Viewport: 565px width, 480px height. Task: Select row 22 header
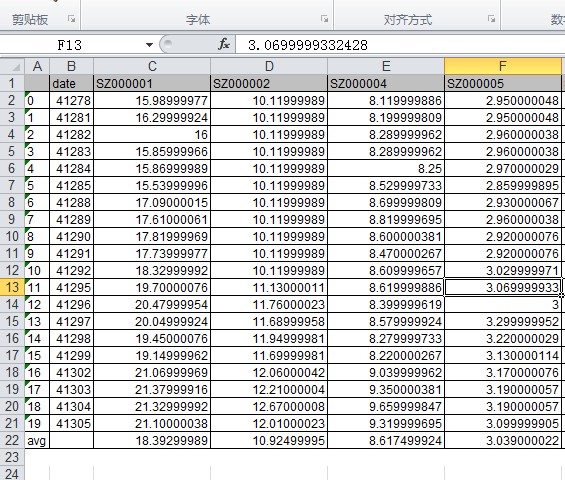12,440
